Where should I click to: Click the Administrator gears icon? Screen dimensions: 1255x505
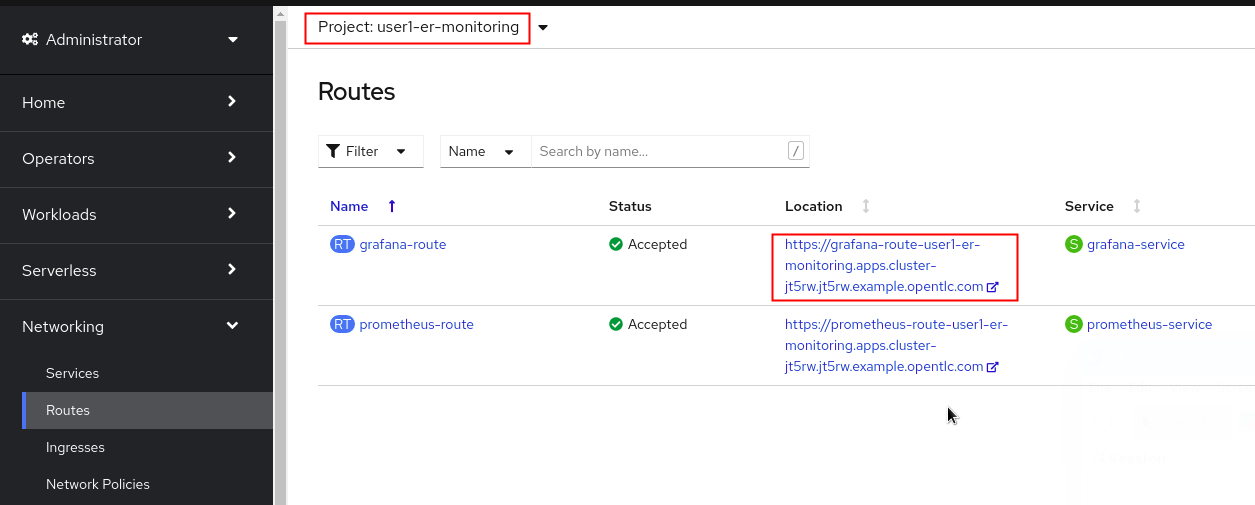point(30,39)
